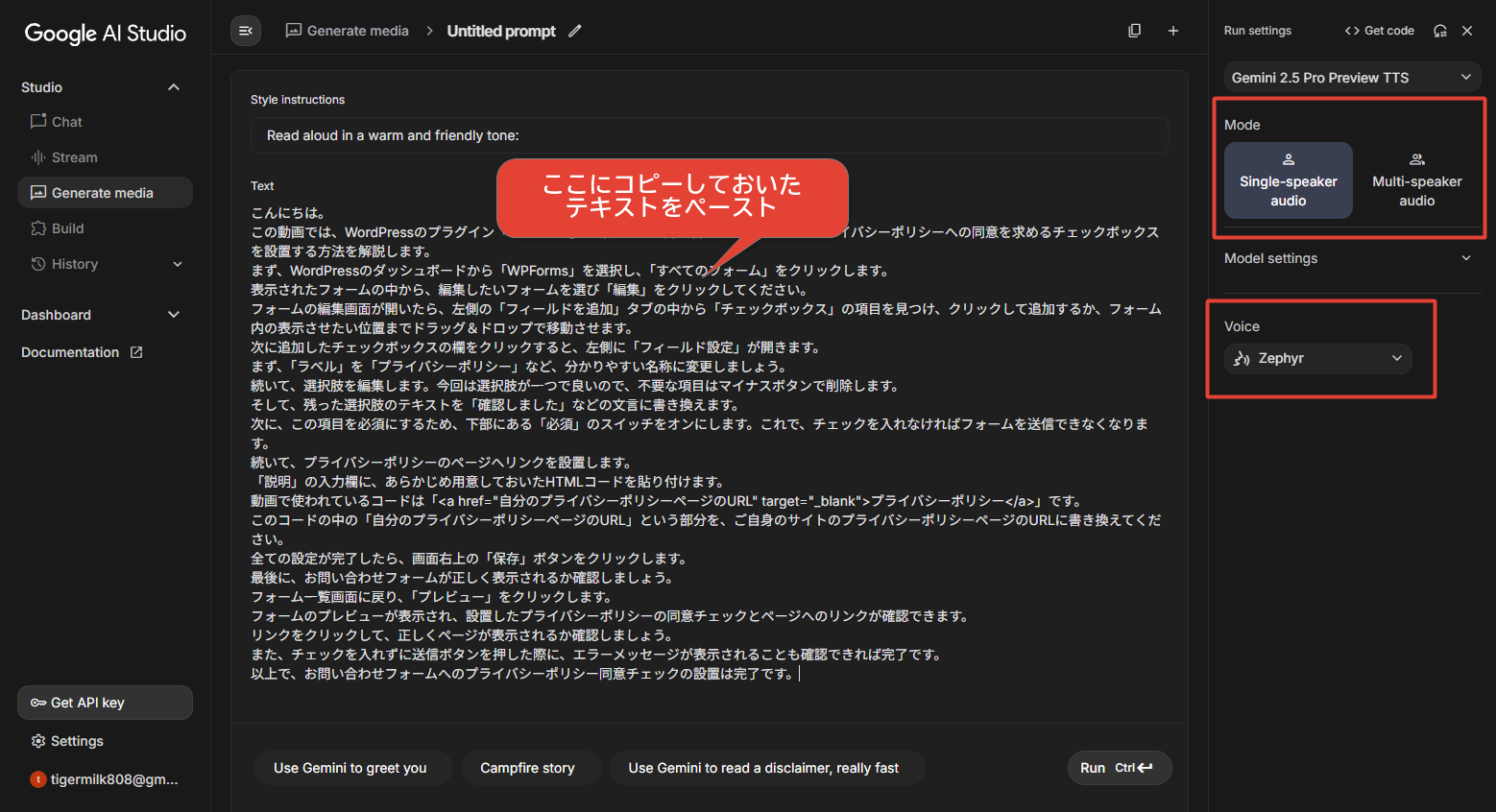Viewport: 1496px width, 812px height.
Task: Open the Gemini 2.5 Pro Preview TTS model dropdown
Action: click(1352, 78)
